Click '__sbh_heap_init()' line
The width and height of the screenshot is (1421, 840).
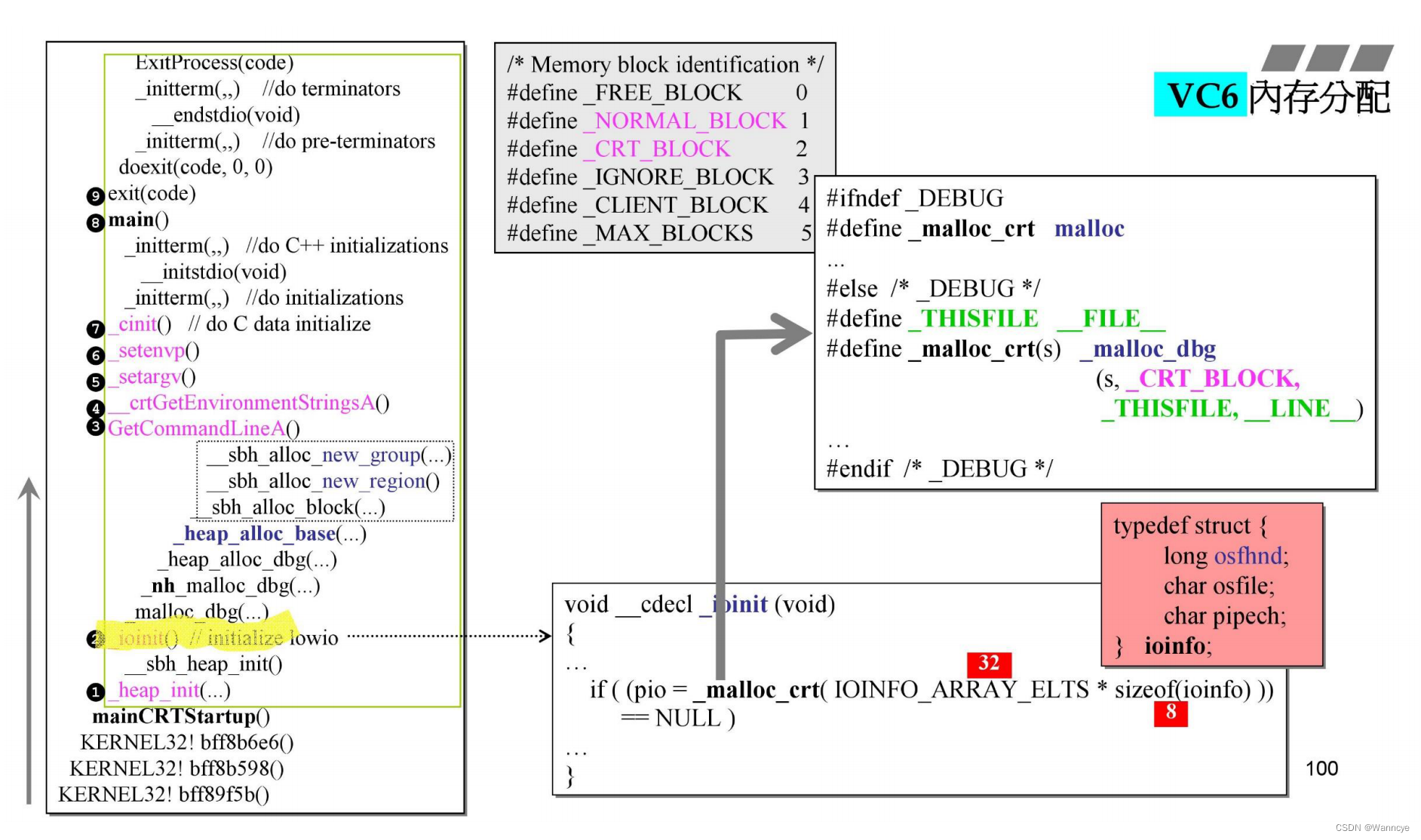[x=204, y=664]
